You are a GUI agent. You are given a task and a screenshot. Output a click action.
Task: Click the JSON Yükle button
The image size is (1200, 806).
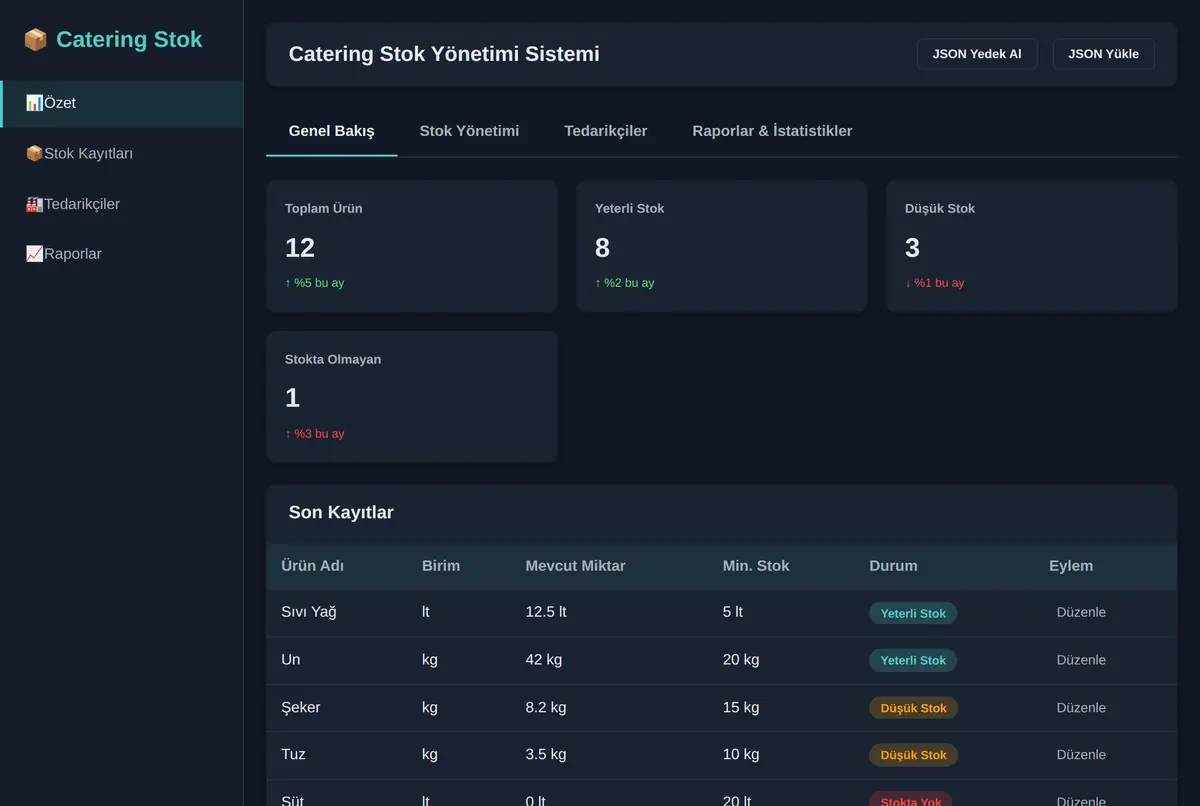(x=1104, y=54)
